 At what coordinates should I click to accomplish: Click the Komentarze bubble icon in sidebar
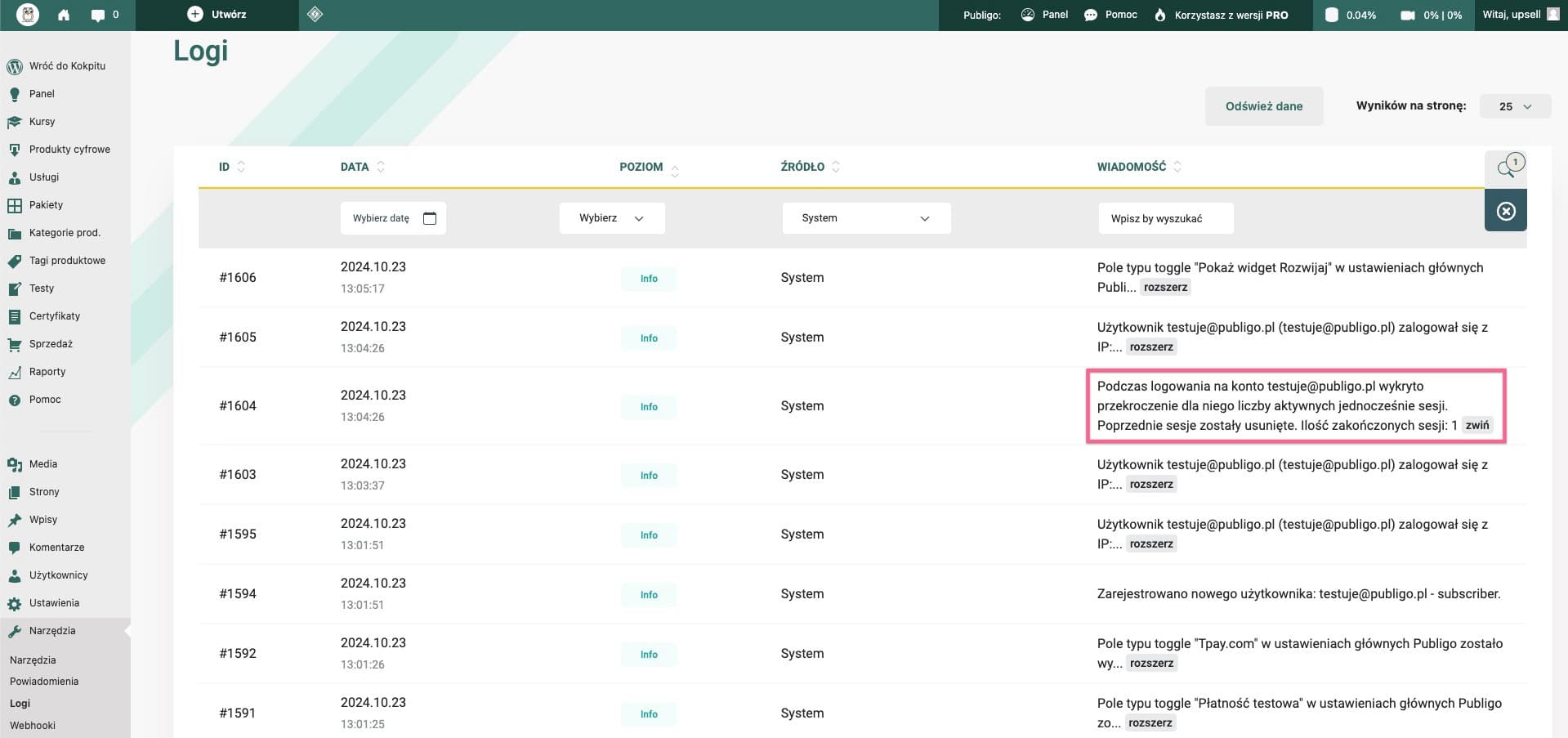pos(14,548)
